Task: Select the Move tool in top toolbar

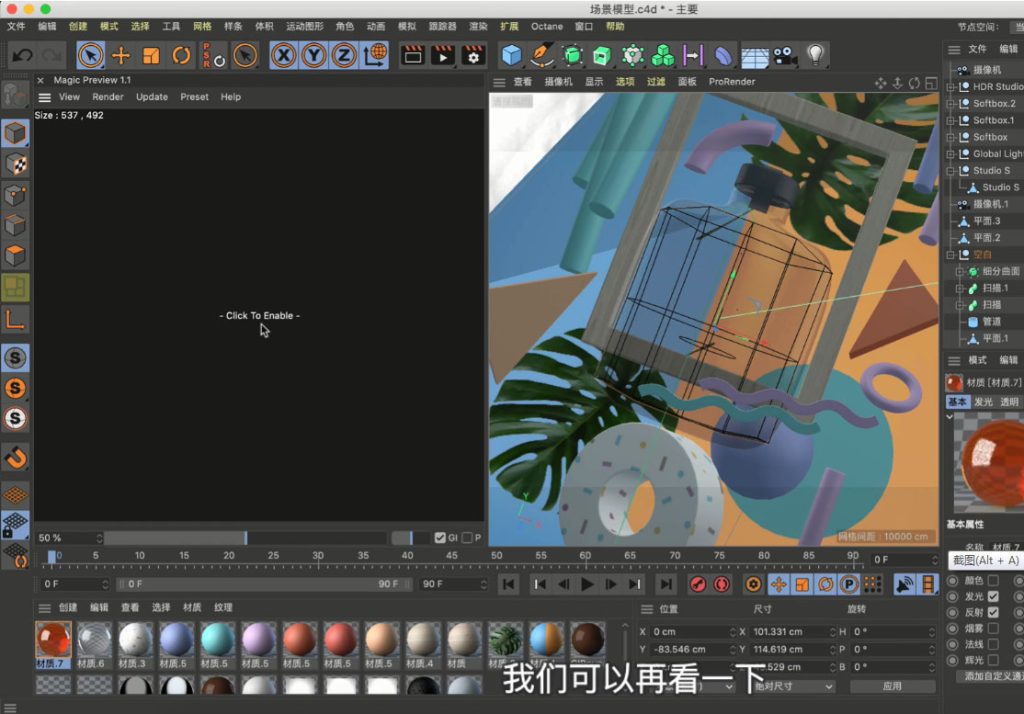Action: coord(121,56)
